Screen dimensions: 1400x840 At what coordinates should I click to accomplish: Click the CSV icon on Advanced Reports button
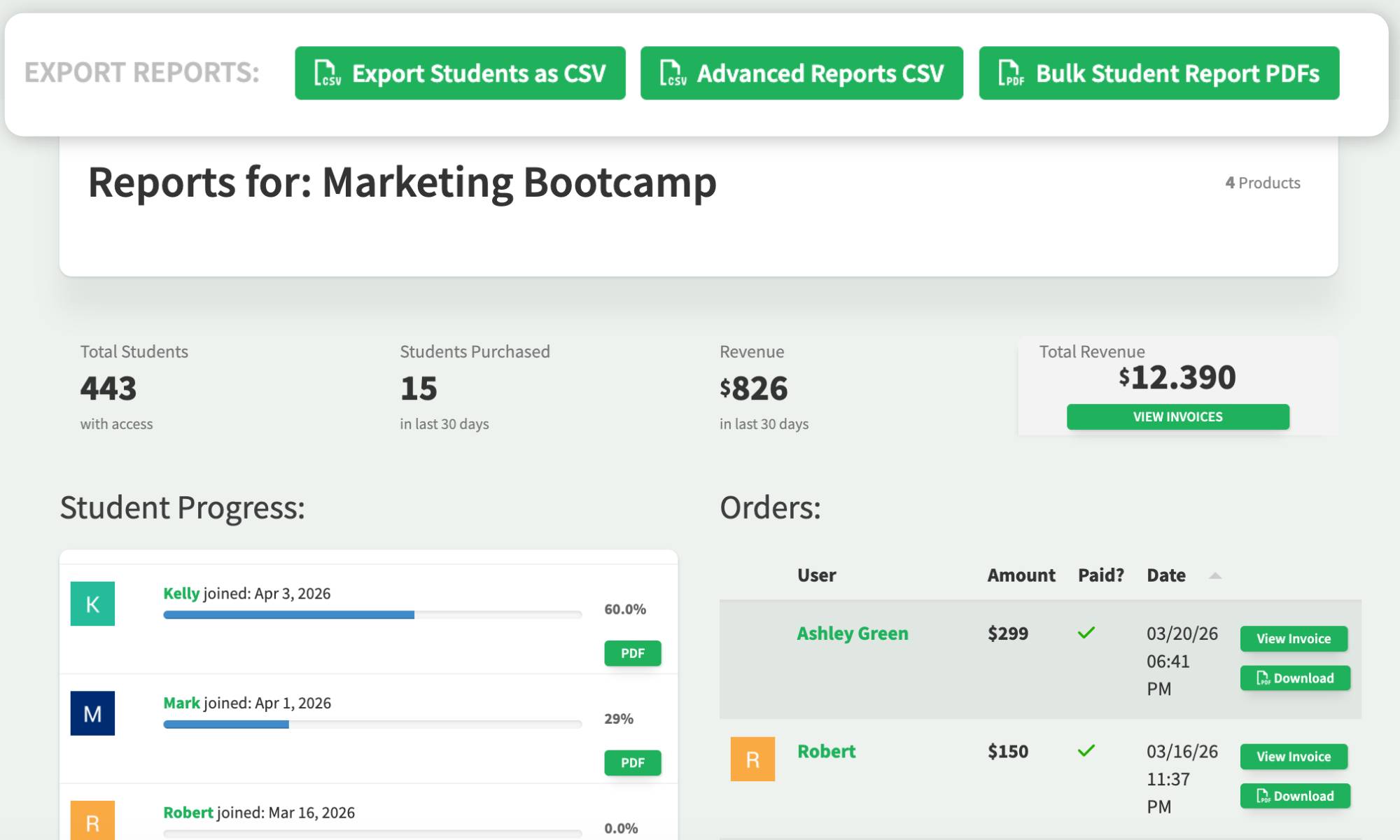[x=673, y=73]
